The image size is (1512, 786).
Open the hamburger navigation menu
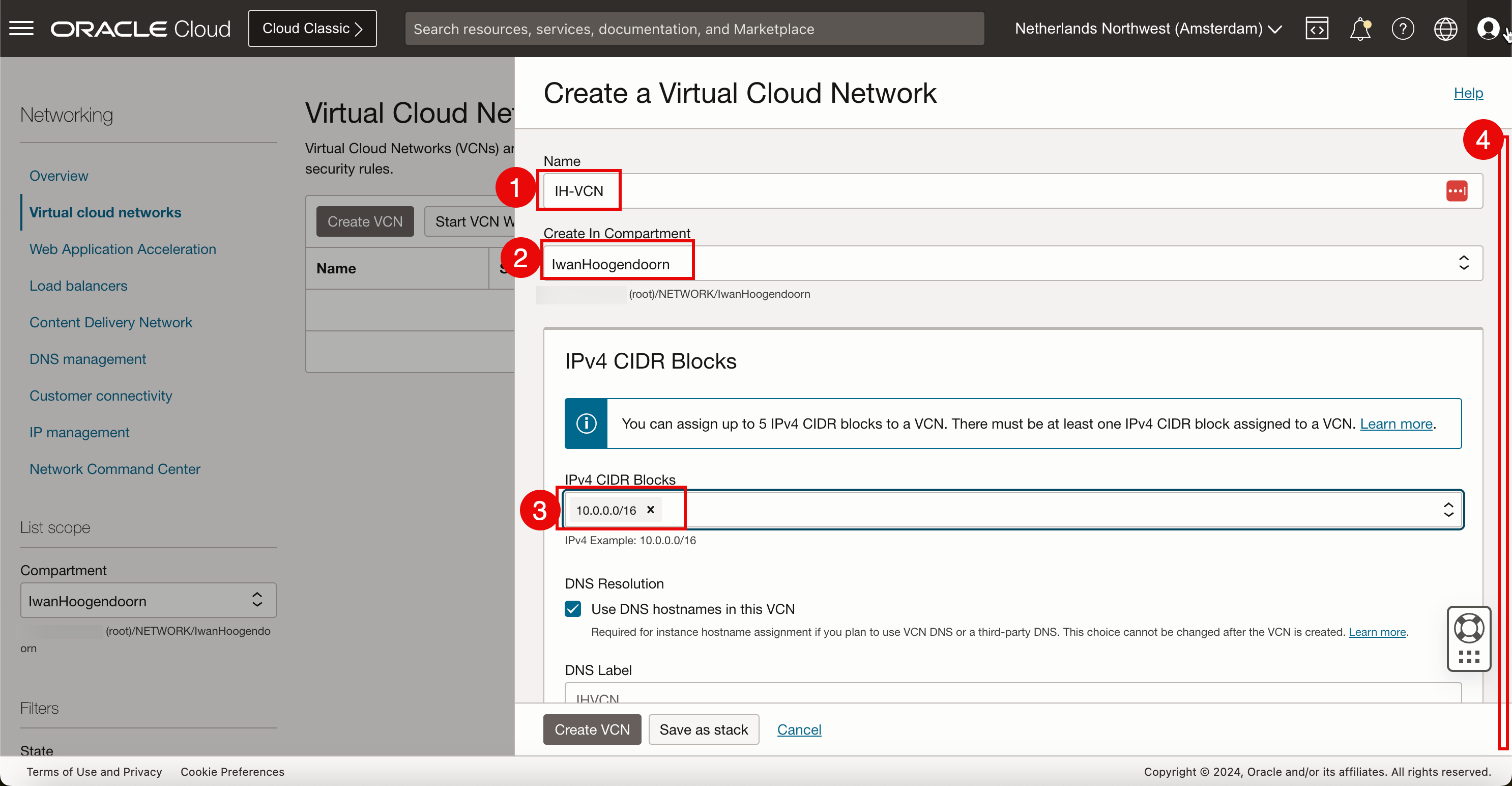22,28
